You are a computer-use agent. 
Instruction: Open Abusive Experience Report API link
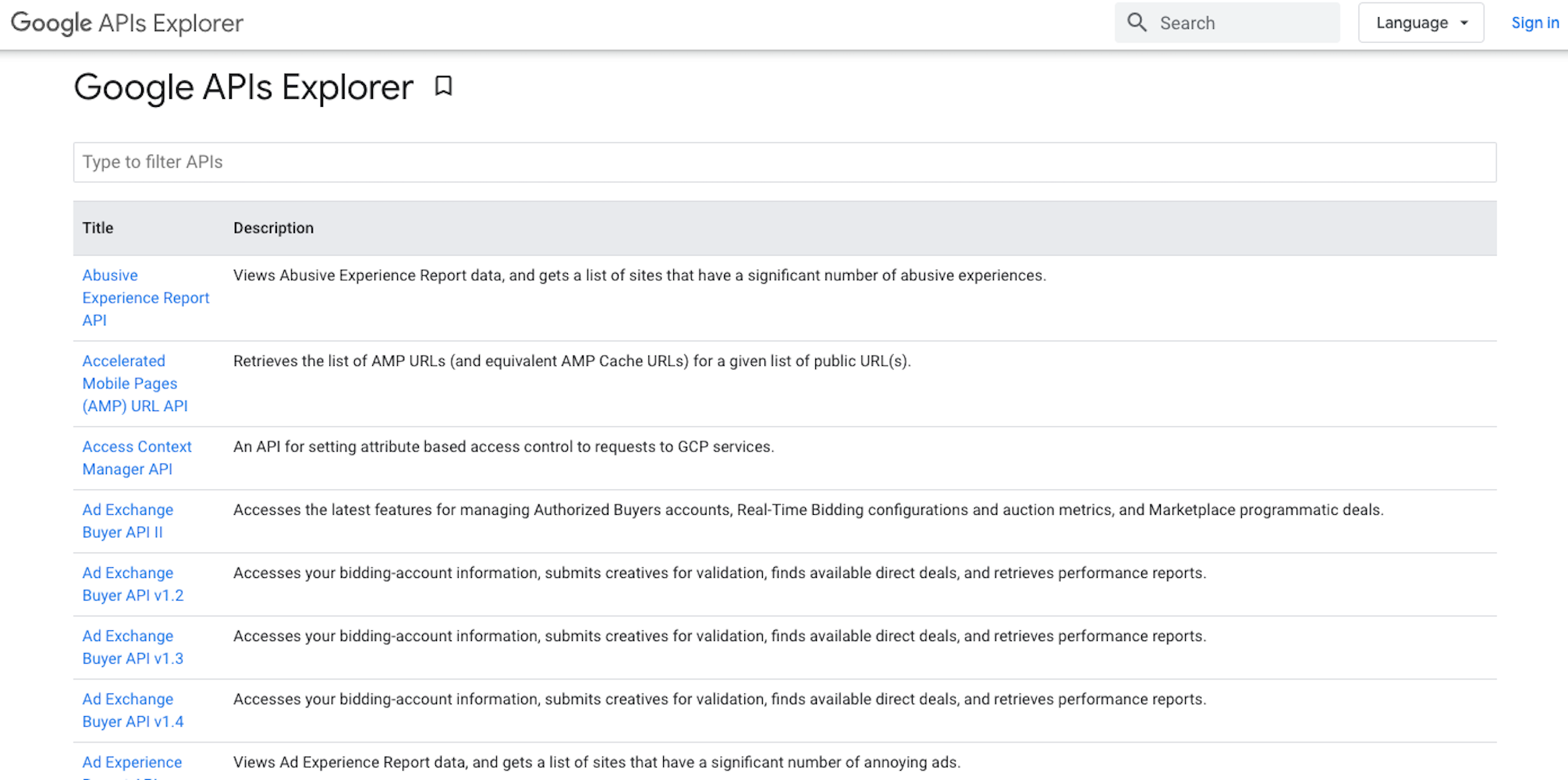(146, 298)
